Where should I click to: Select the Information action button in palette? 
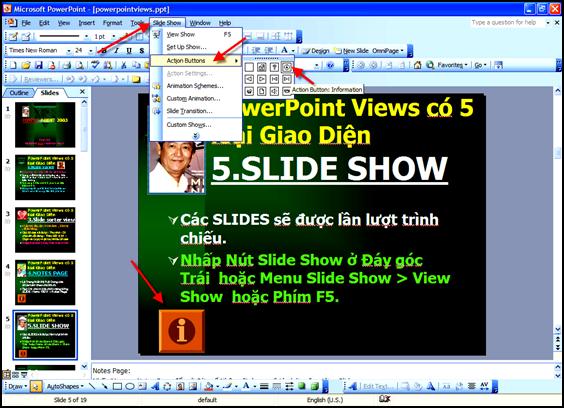[287, 67]
